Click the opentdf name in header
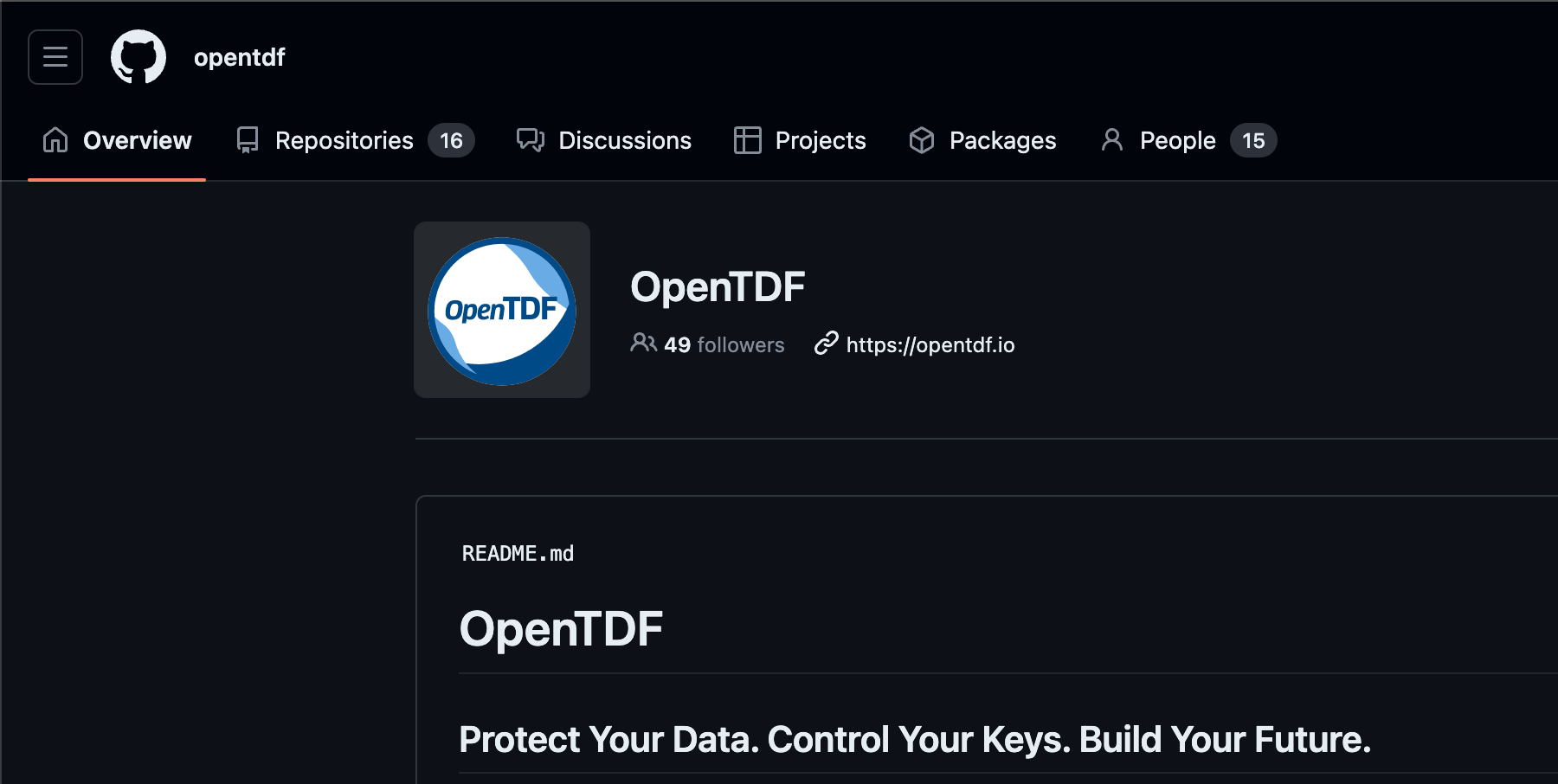Image resolution: width=1558 pixels, height=784 pixels. pos(239,57)
